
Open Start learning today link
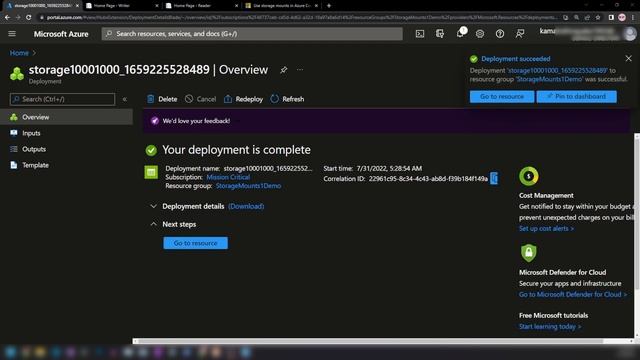pyautogui.click(x=550, y=327)
